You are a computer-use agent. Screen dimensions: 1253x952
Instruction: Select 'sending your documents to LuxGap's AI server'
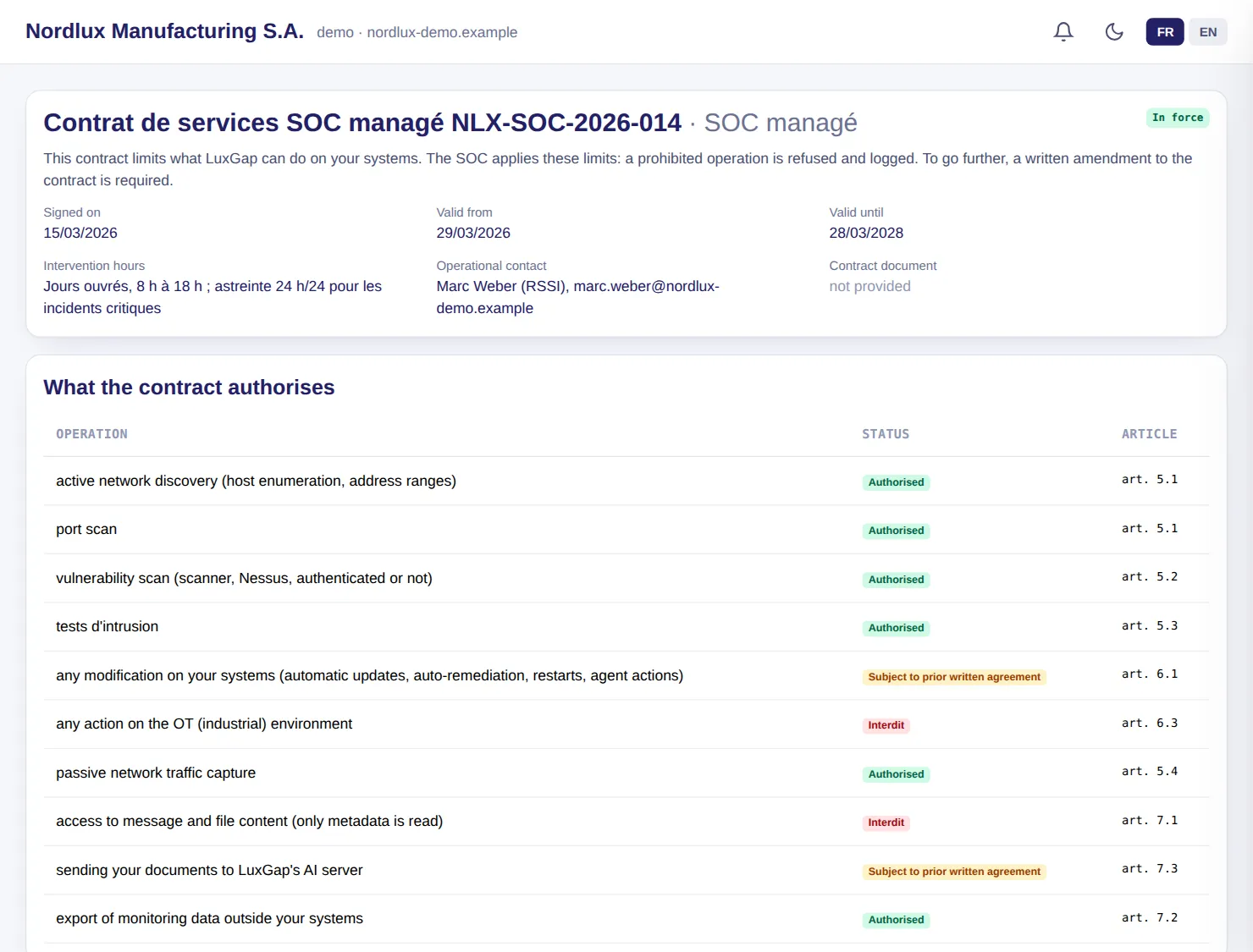pos(209,870)
